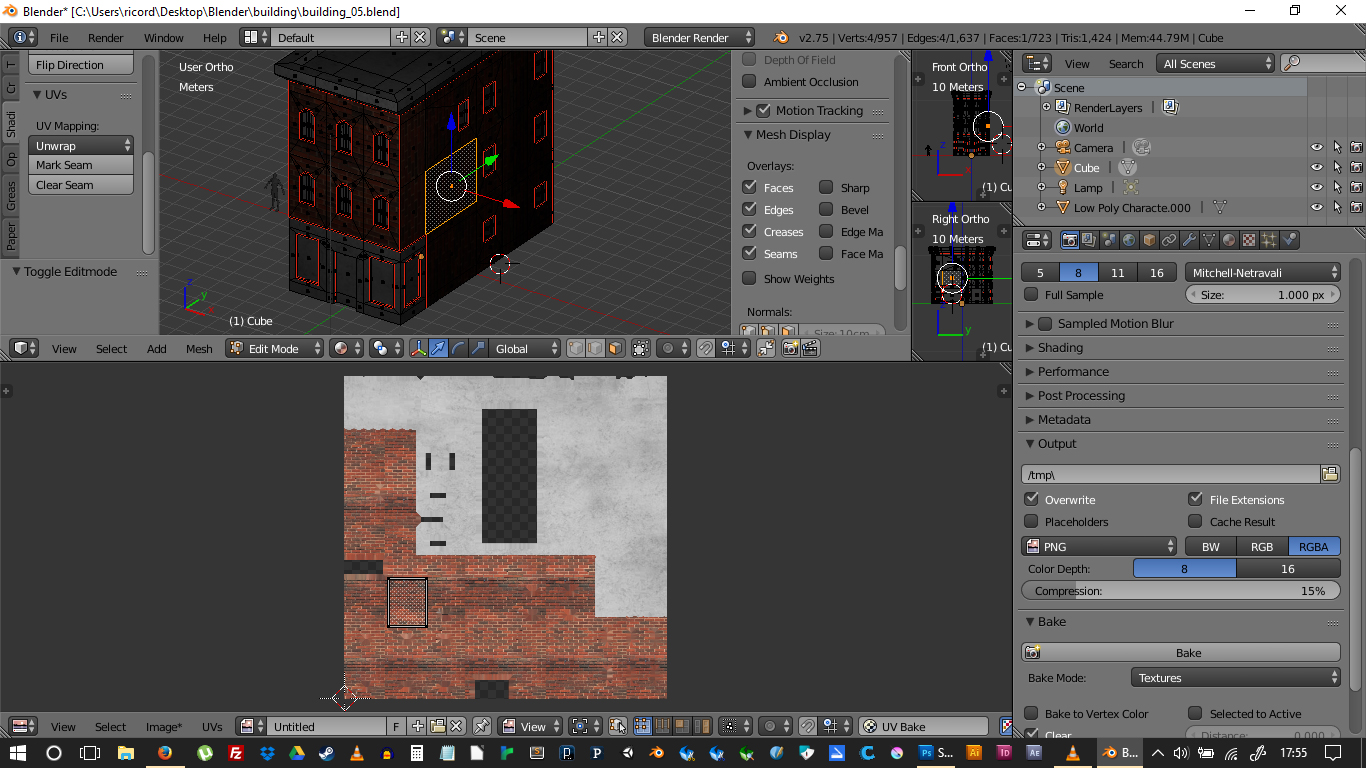1366x768 pixels.
Task: Open the Material properties tab icon
Action: [1229, 240]
